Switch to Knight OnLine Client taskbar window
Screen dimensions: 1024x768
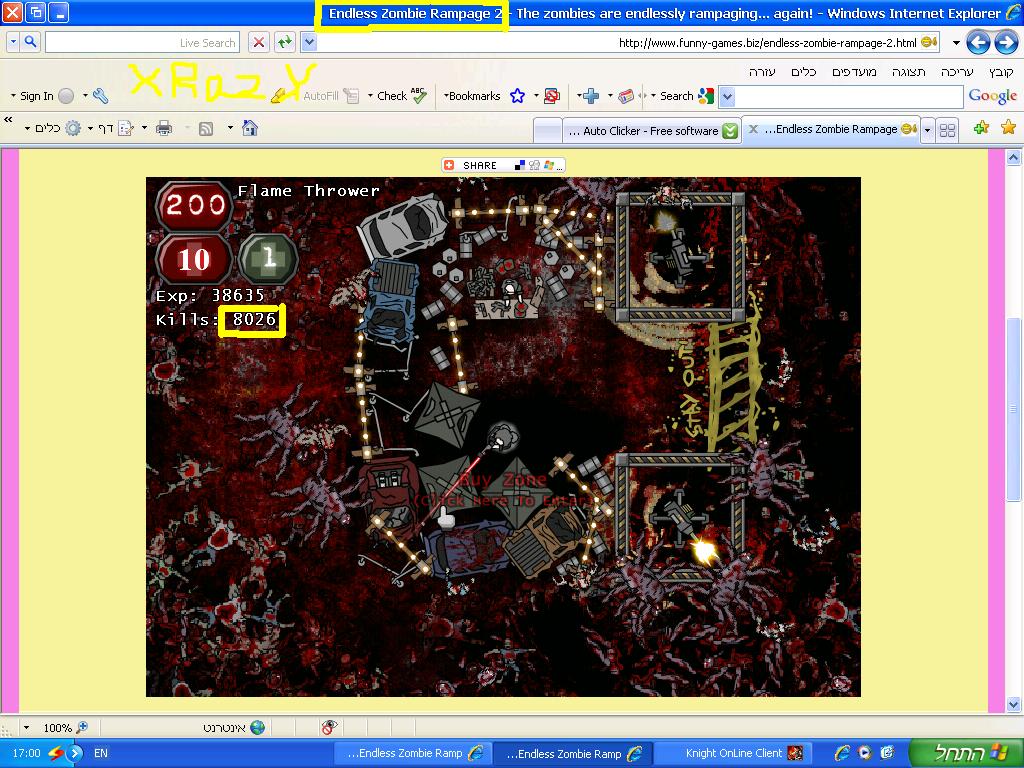coord(733,753)
